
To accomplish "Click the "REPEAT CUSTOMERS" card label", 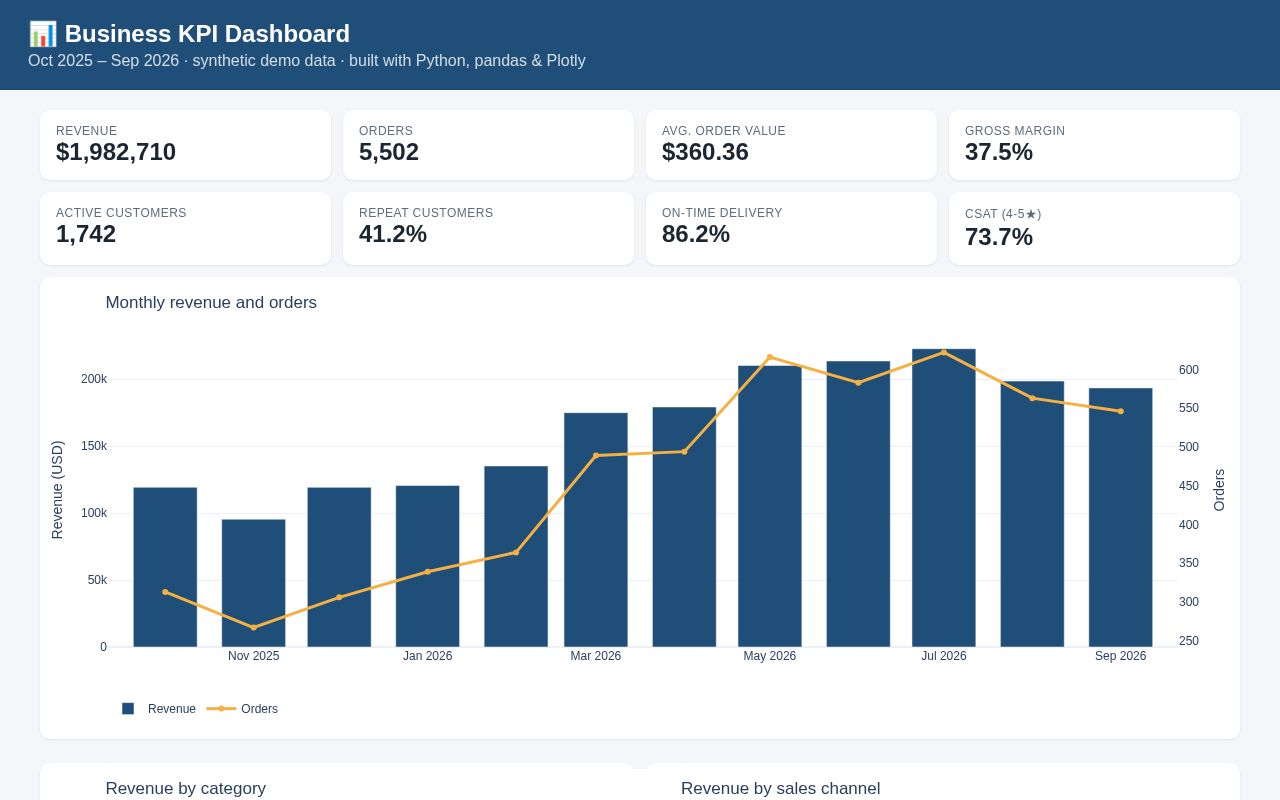I will 426,213.
